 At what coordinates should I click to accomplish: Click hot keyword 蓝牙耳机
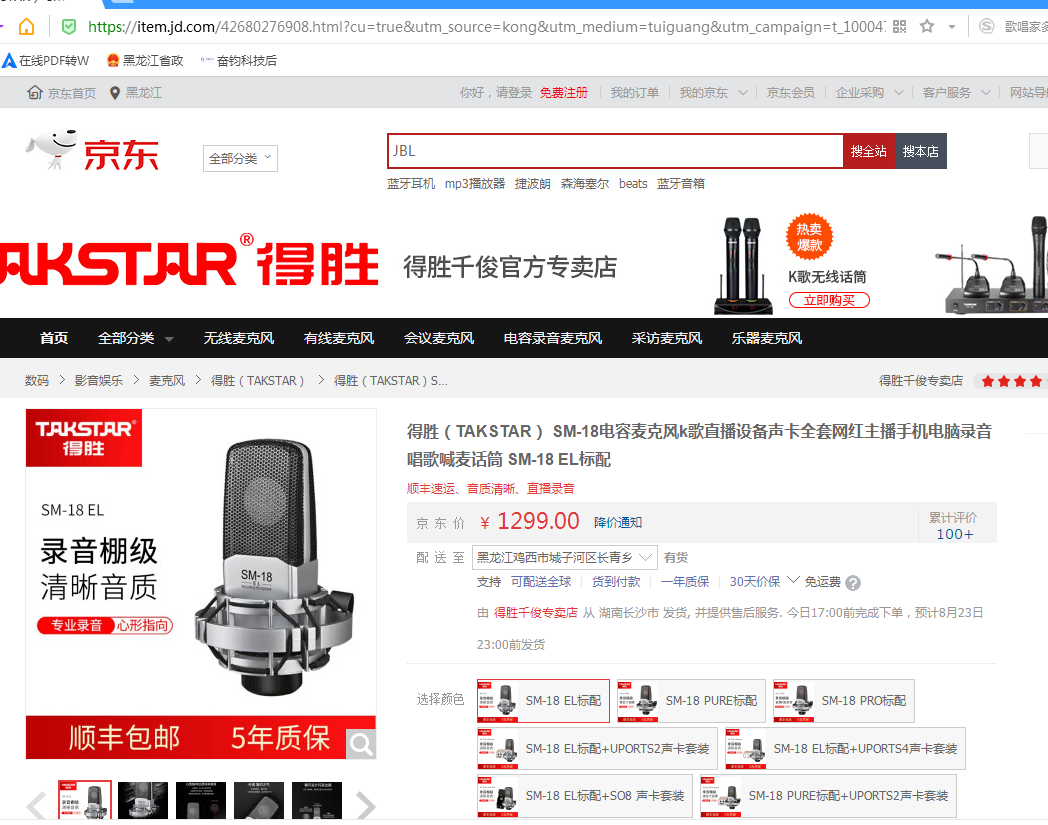coord(410,184)
